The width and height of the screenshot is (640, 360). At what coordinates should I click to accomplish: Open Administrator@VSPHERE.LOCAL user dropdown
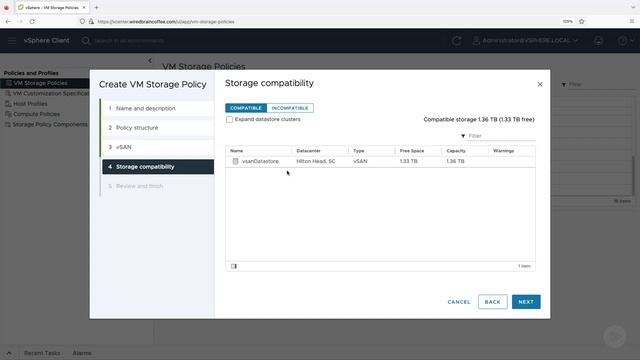525,40
